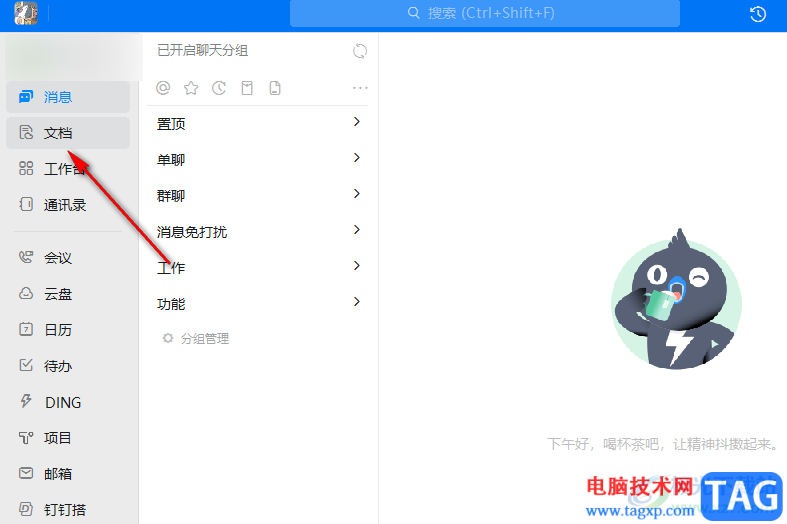787x524 pixels.
Task: Go to 工作台 in the sidebar
Action: tap(68, 169)
